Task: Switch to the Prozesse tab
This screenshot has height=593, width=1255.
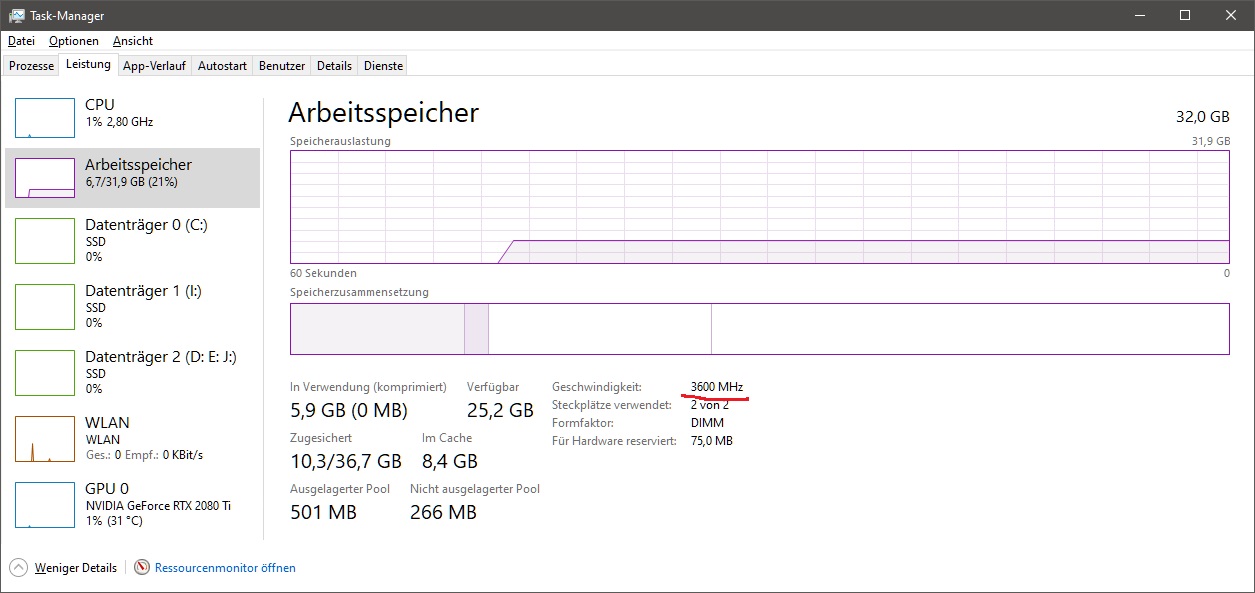Action: tap(31, 66)
